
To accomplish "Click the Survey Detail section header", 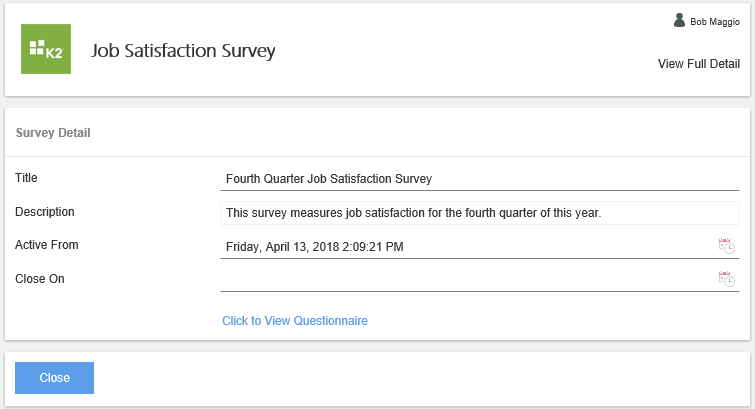I will (55, 132).
